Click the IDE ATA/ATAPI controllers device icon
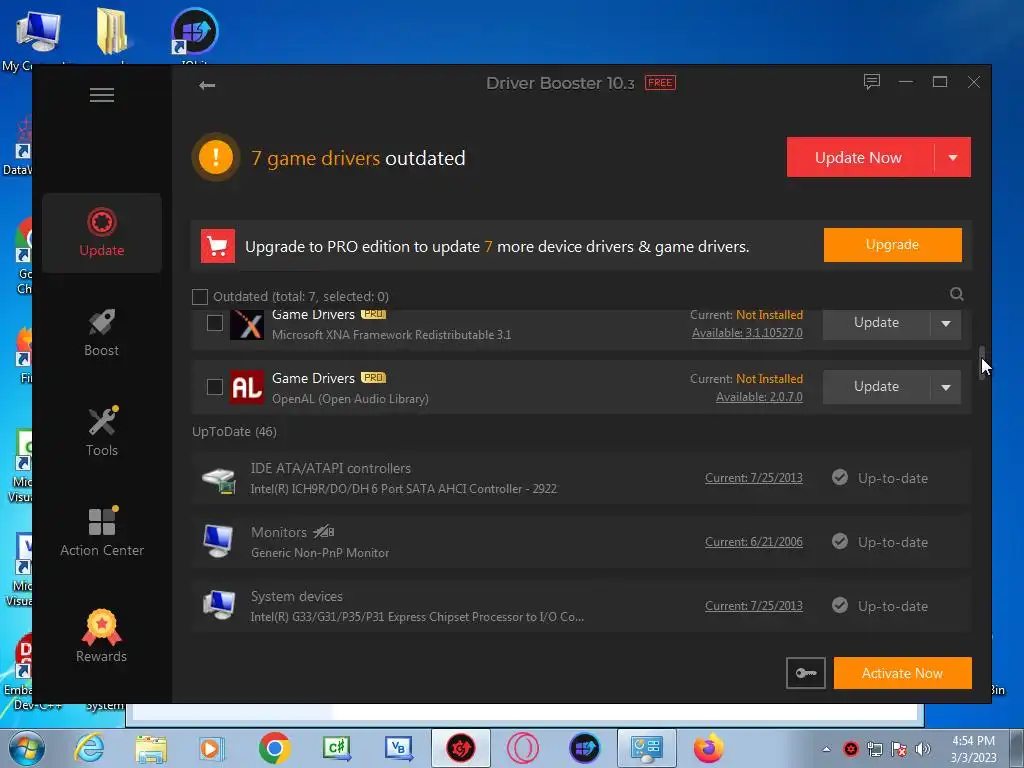The height and width of the screenshot is (768, 1024). pyautogui.click(x=219, y=479)
